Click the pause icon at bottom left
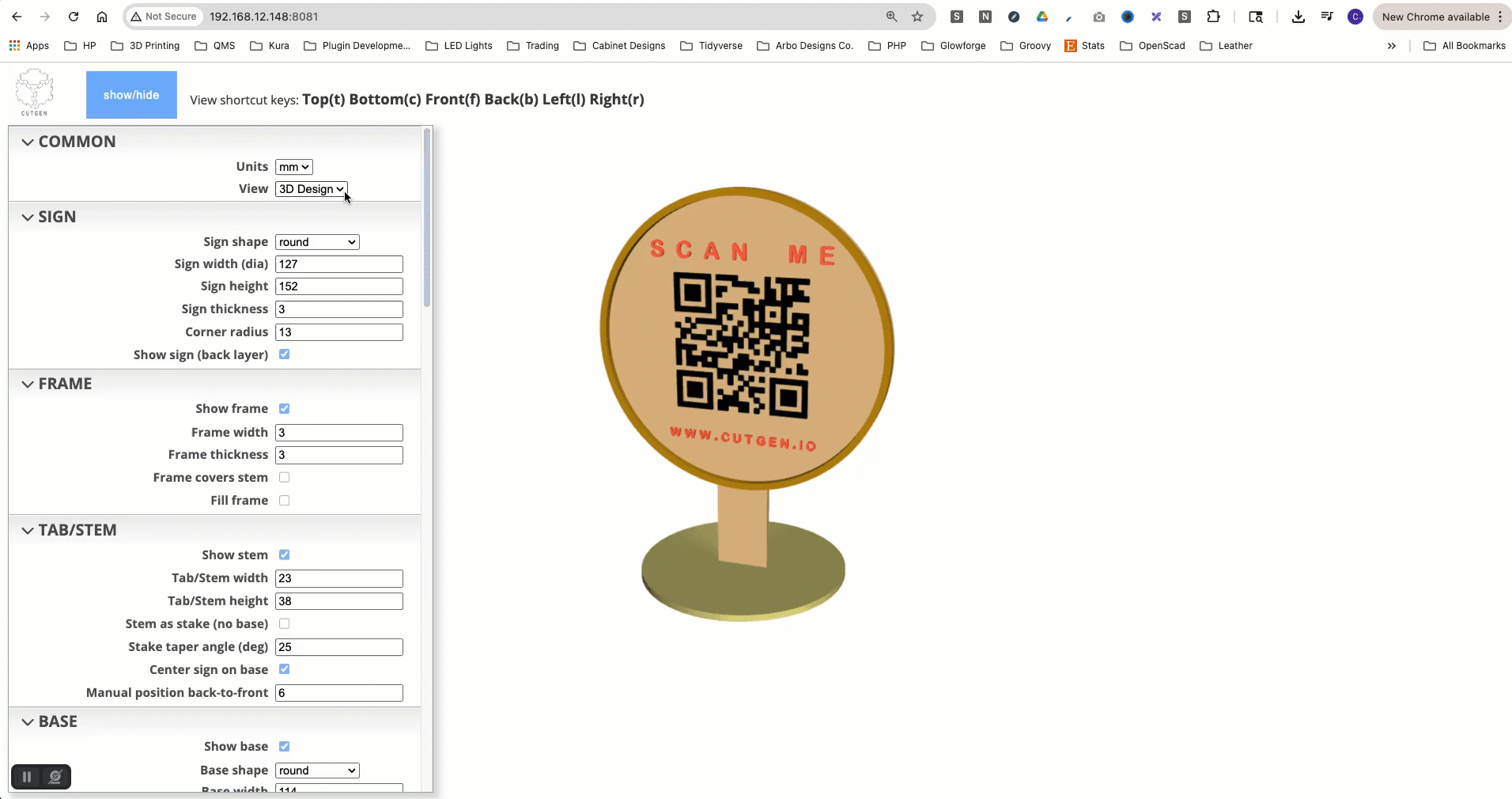1512x799 pixels. pos(27,777)
